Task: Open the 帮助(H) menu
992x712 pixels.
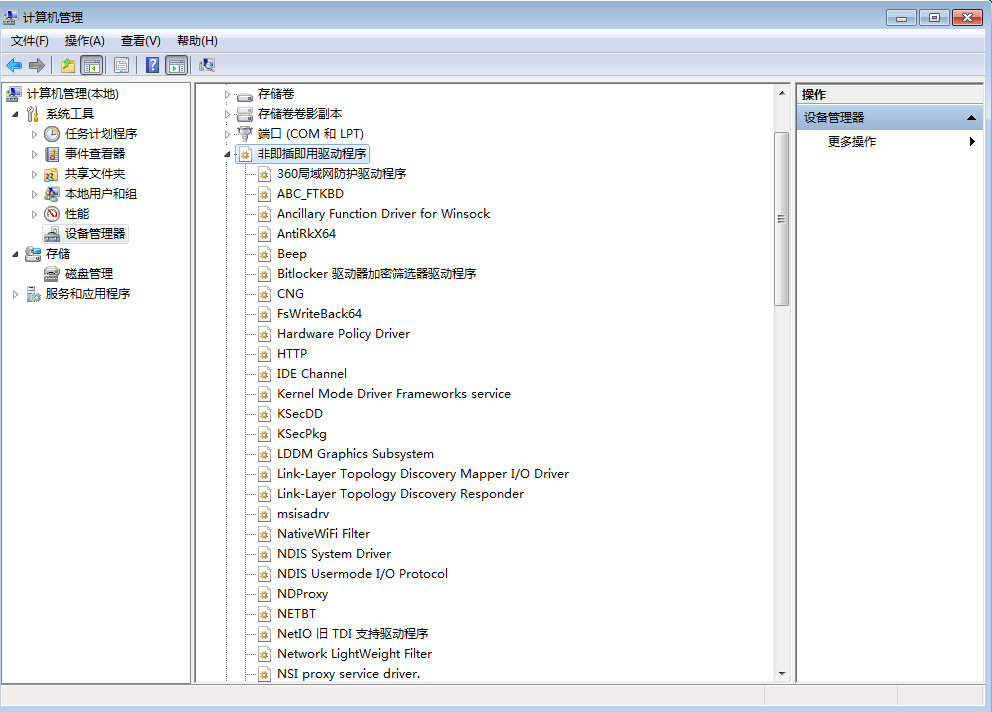Action: pyautogui.click(x=197, y=41)
